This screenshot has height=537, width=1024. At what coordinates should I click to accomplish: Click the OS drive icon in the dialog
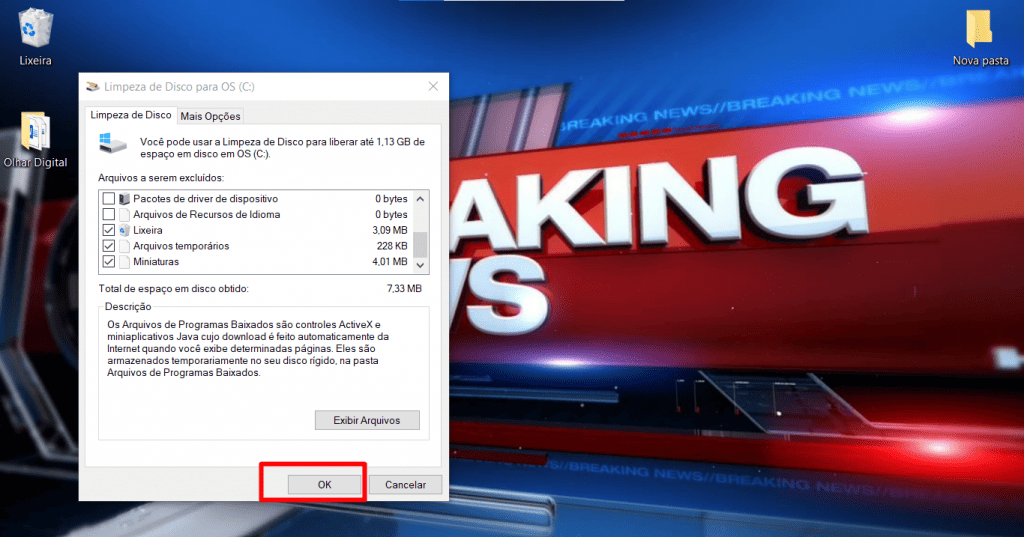pyautogui.click(x=112, y=143)
